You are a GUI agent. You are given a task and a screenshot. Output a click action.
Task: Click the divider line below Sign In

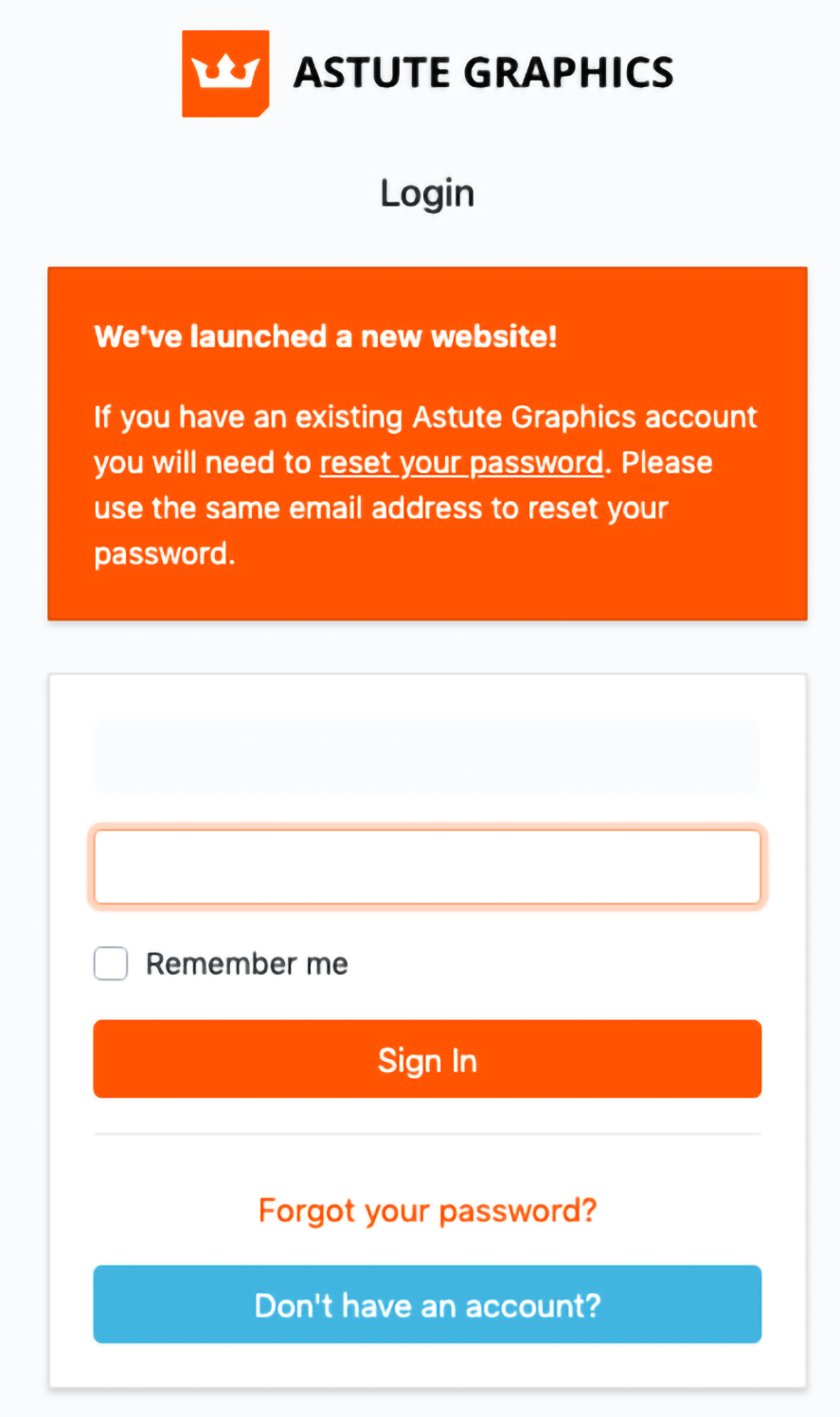(427, 1134)
